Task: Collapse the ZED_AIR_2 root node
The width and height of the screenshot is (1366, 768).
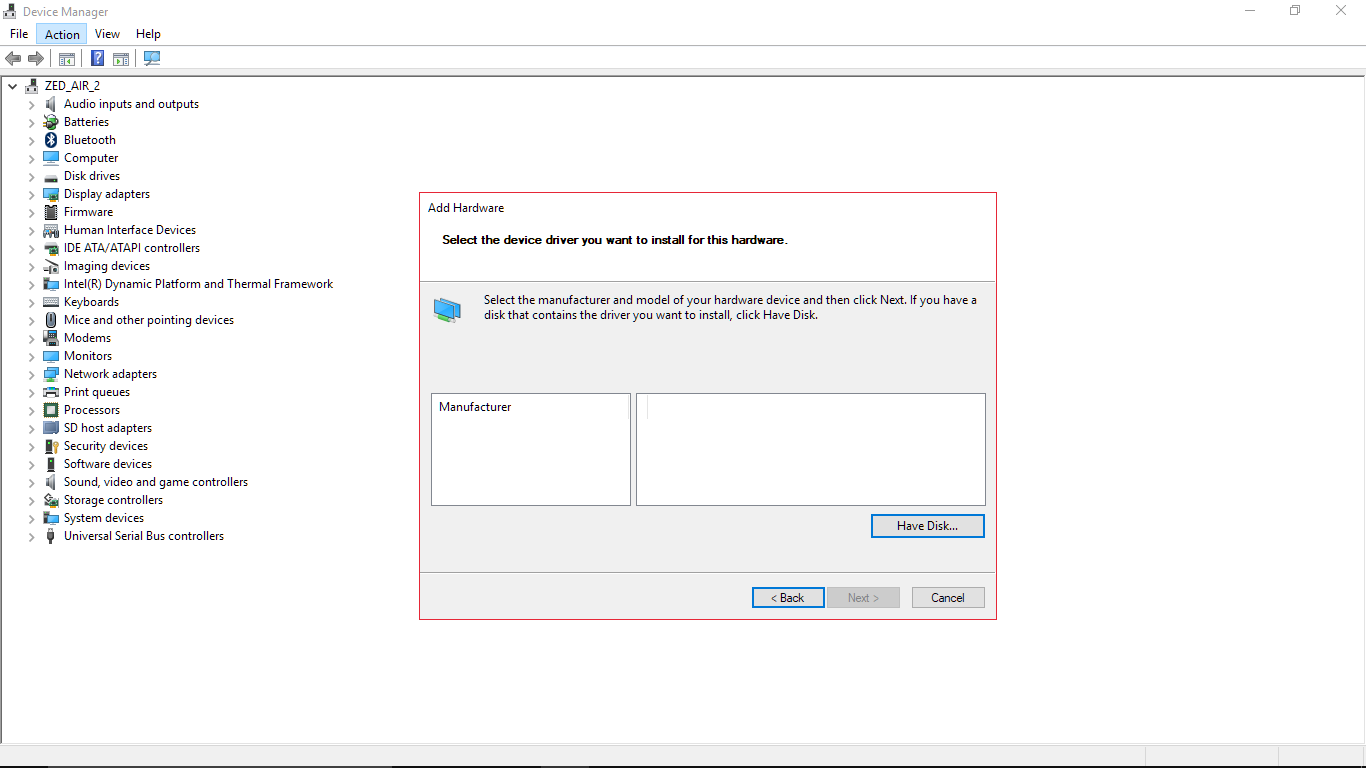Action: pyautogui.click(x=12, y=87)
